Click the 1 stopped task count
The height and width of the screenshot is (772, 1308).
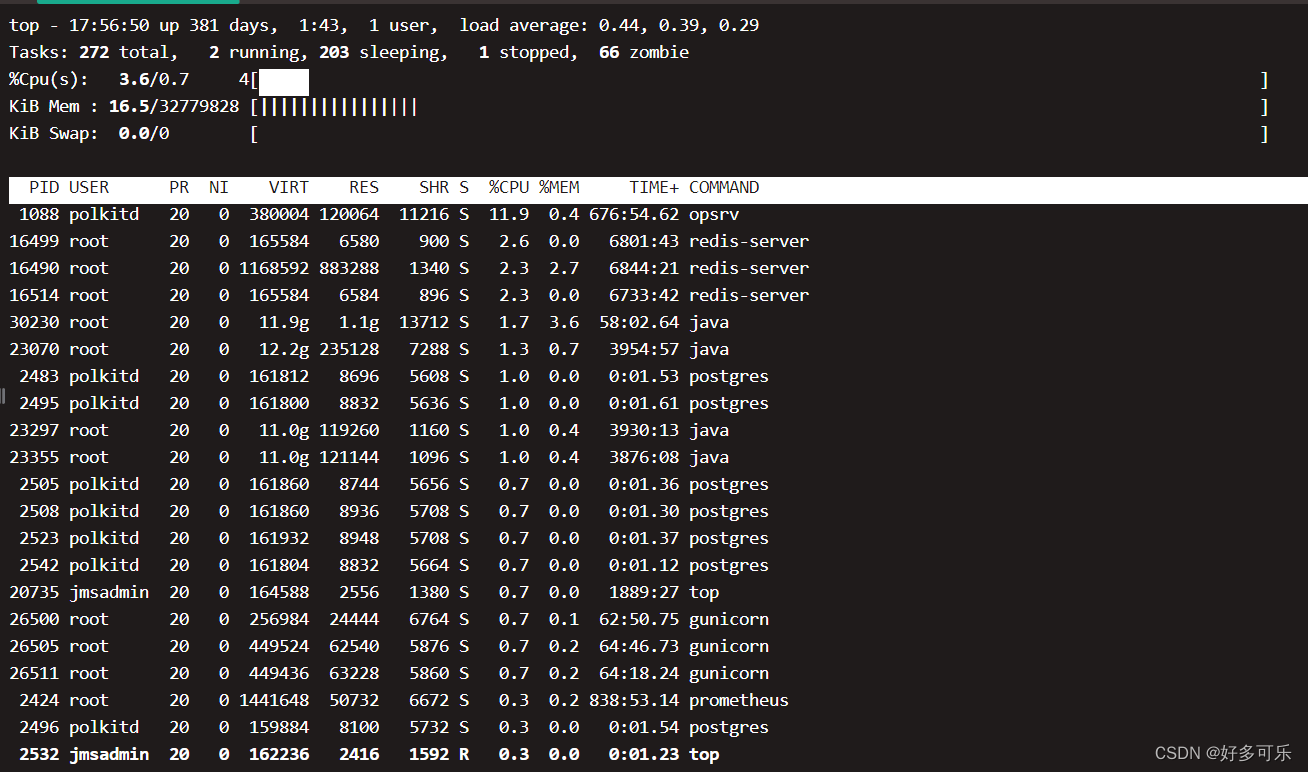524,52
